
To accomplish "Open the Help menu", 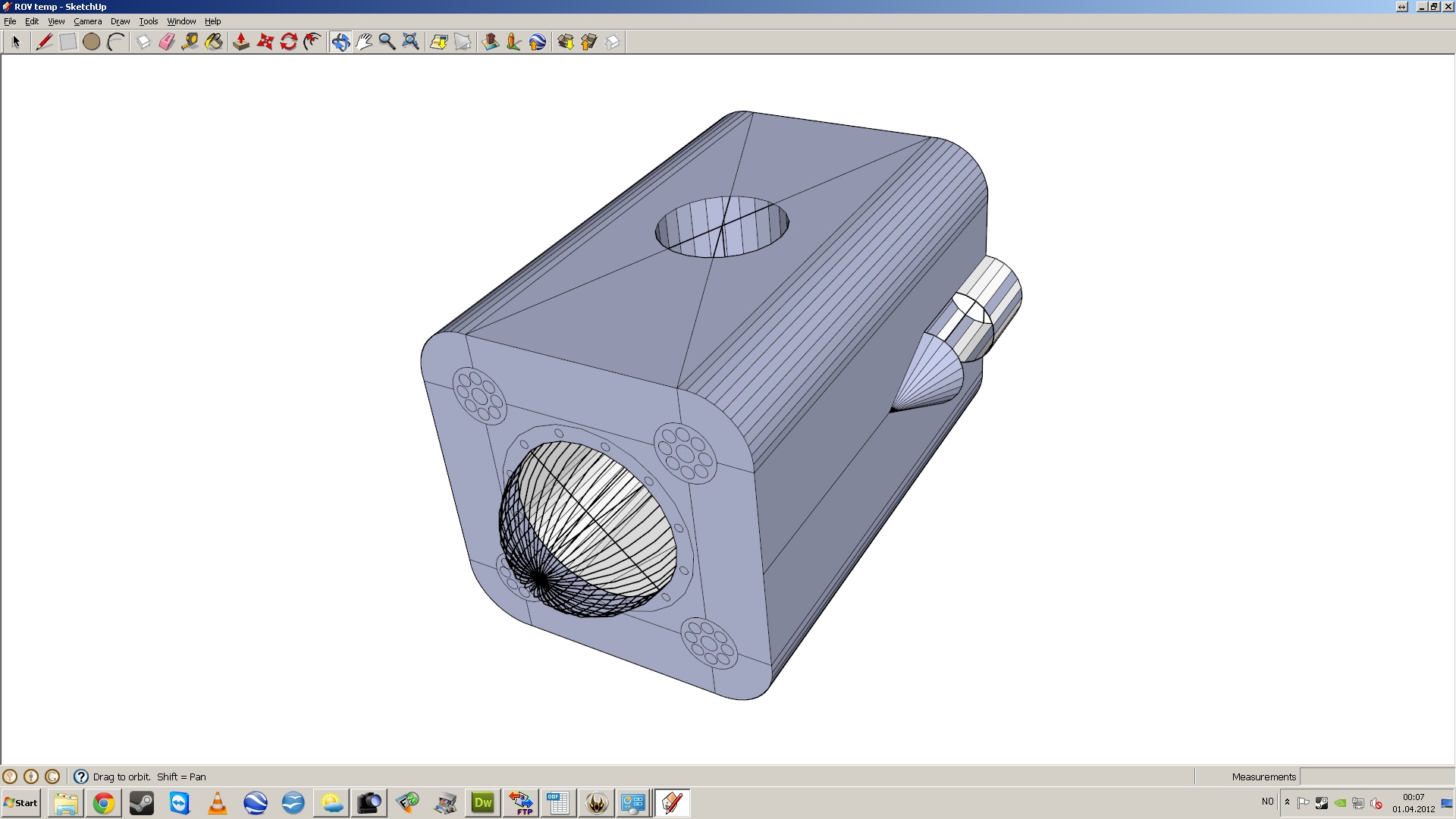I will 213,21.
